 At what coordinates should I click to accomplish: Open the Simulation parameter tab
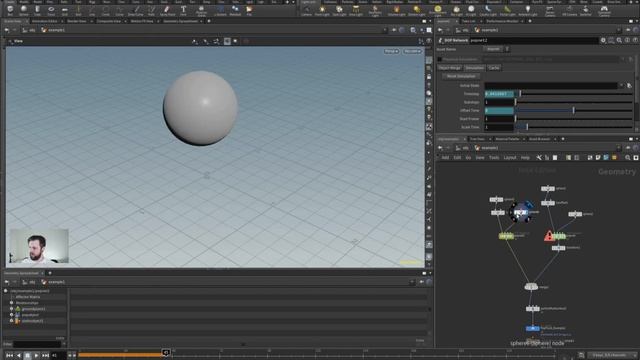pyautogui.click(x=475, y=68)
